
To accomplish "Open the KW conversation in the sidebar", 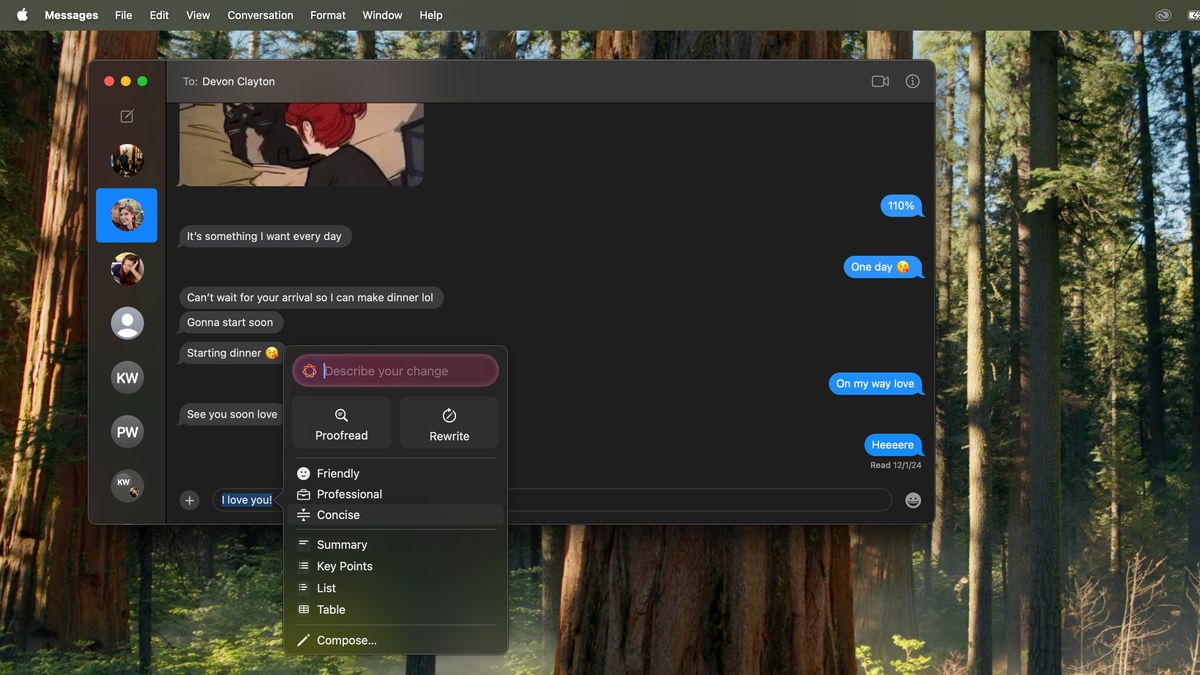I will [x=127, y=377].
